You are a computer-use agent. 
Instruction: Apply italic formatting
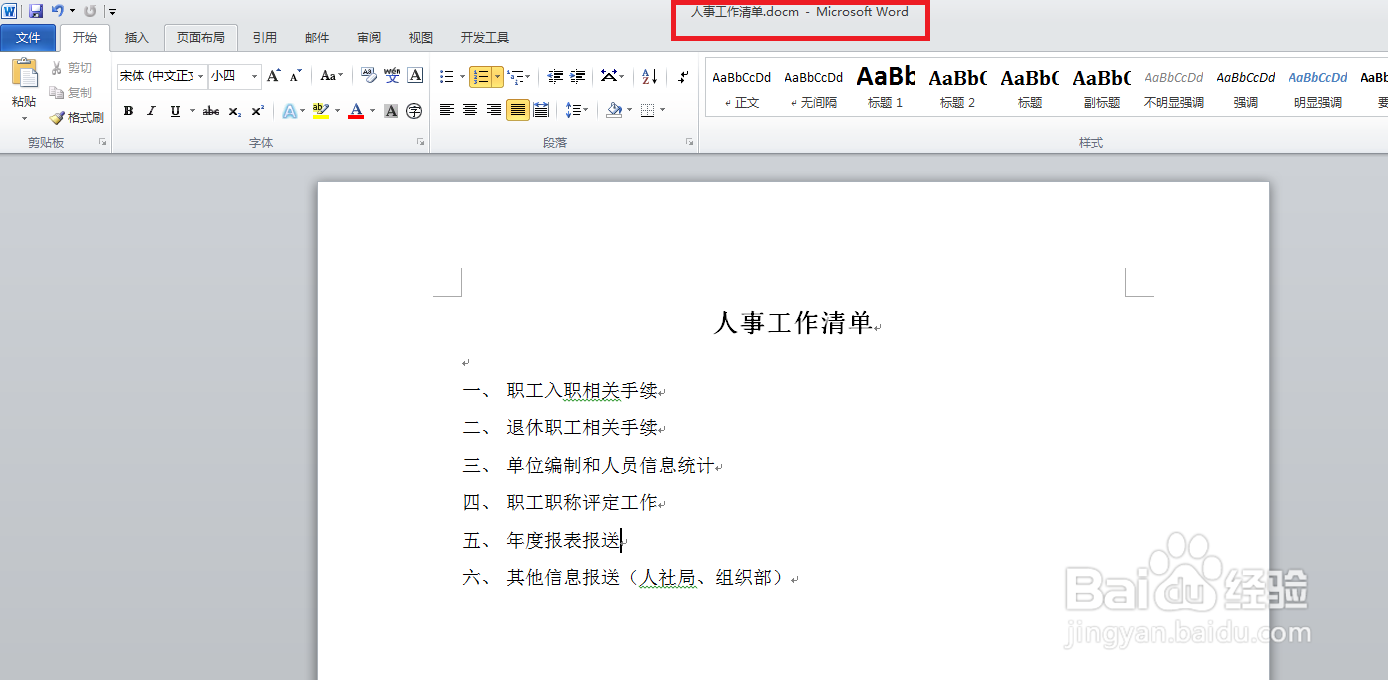point(152,110)
